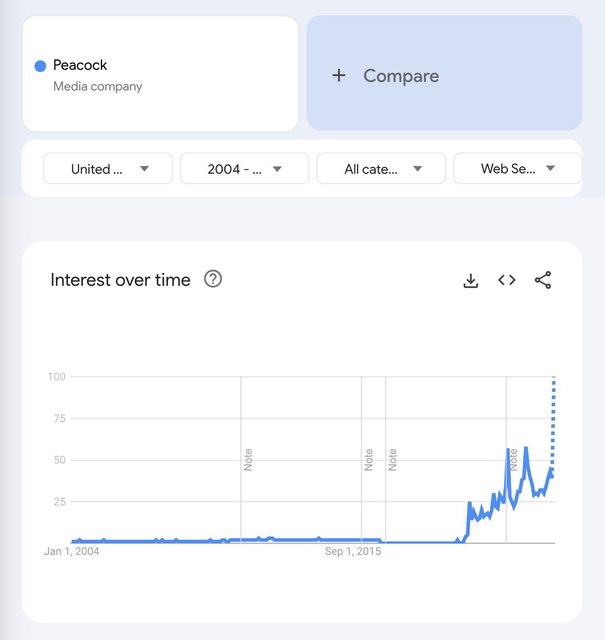The width and height of the screenshot is (605, 640).
Task: Click the blue Peacock color dot
Action: 40,66
